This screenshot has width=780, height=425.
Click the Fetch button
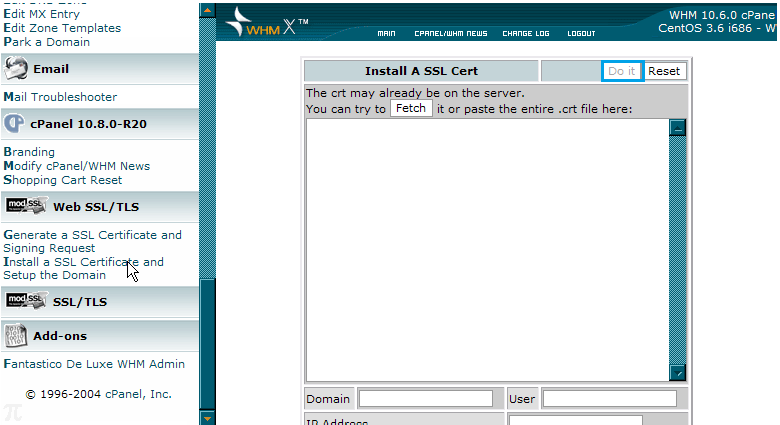411,108
